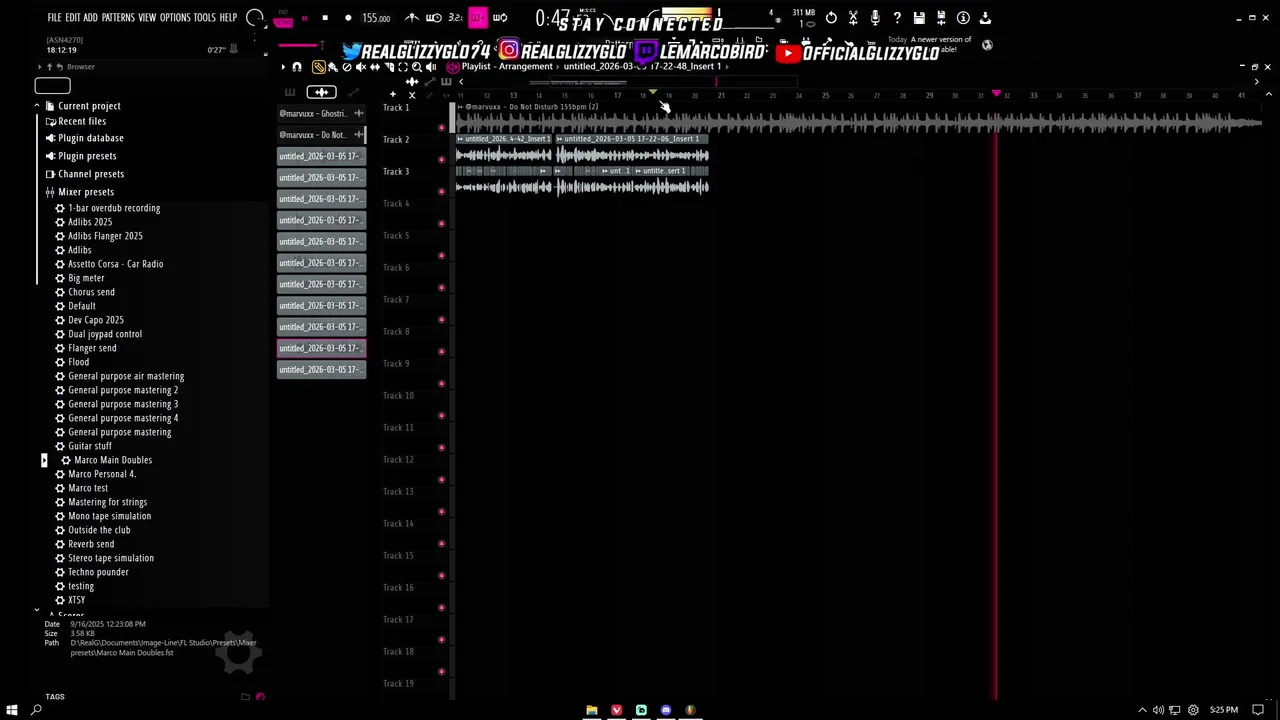Screen dimensions: 1280x720
Task: Select the Playback speaker tool in playlist
Action: 431,67
